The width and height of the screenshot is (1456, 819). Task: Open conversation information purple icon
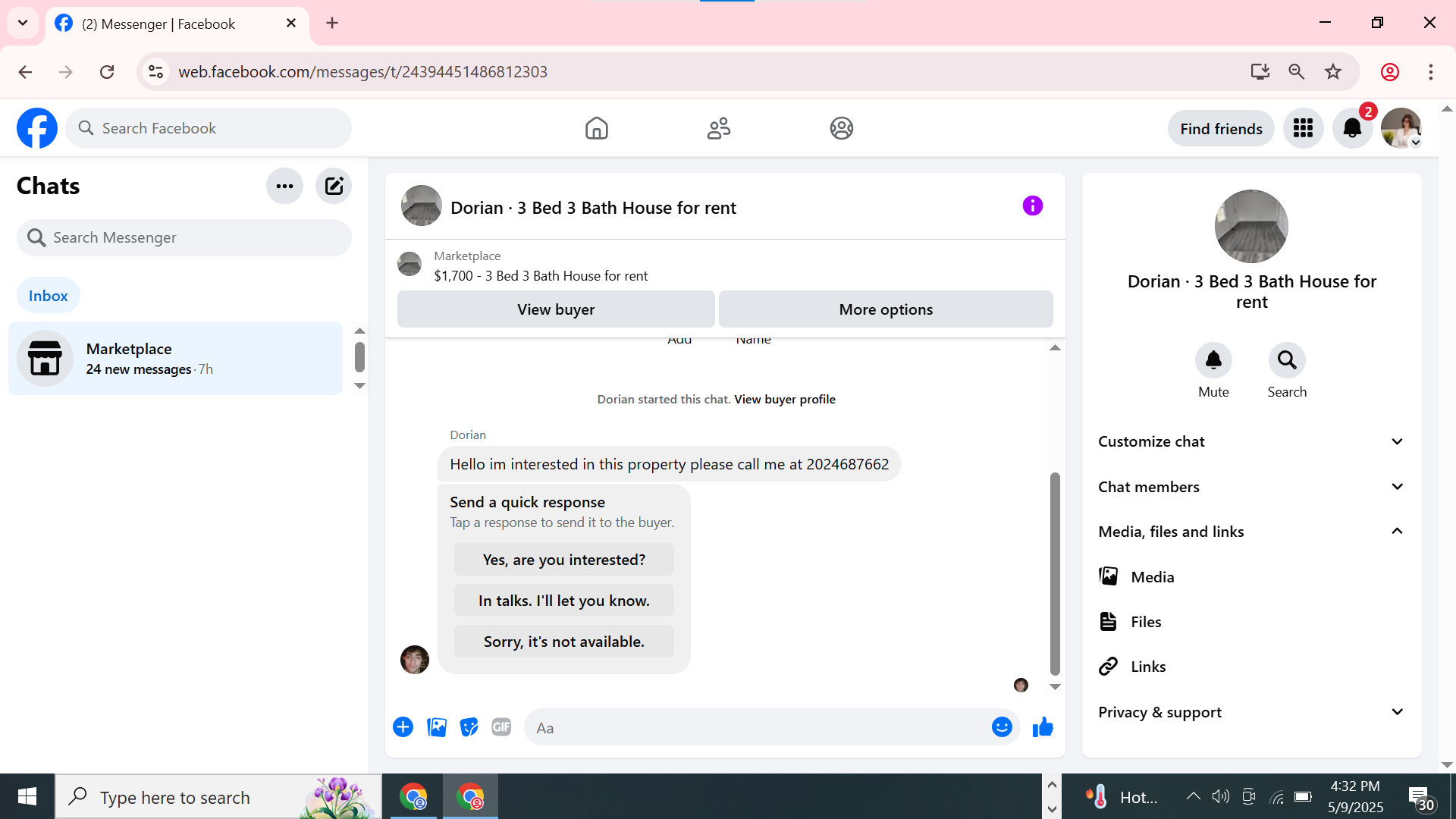point(1032,206)
